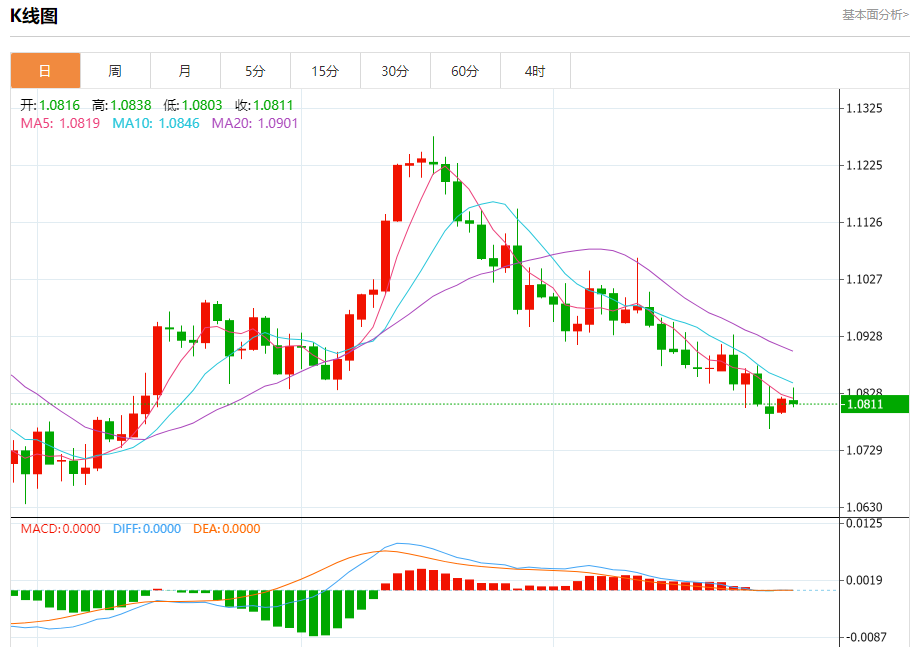Click the DIFF value label
The width and height of the screenshot is (917, 647).
pyautogui.click(x=147, y=529)
